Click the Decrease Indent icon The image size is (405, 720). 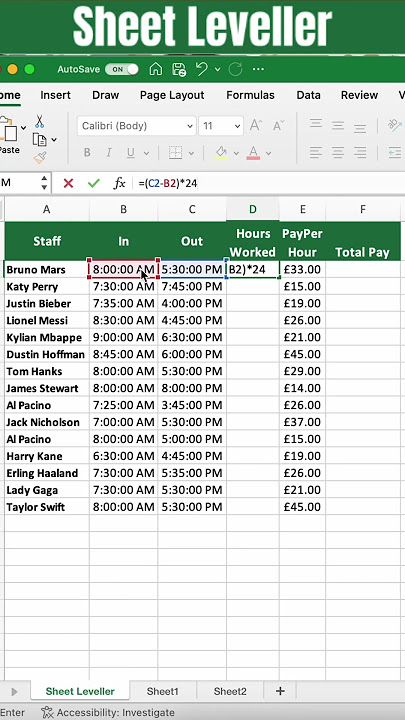coord(395,152)
